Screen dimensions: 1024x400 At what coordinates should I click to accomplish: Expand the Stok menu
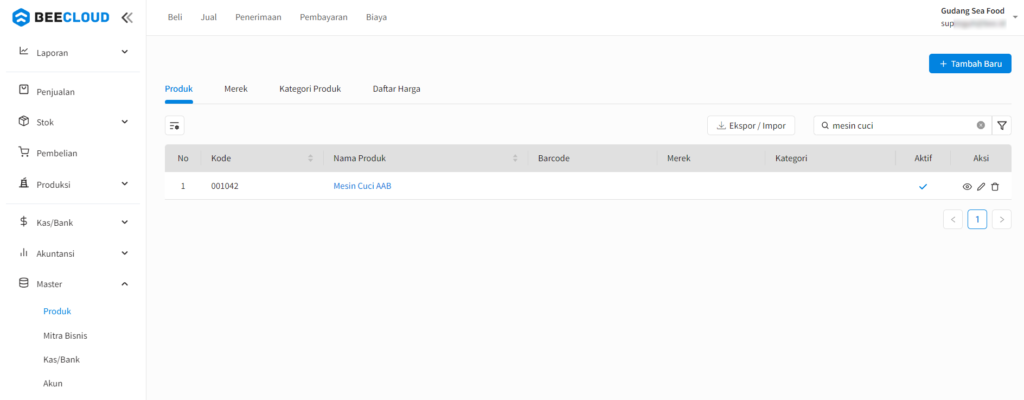[x=125, y=122]
